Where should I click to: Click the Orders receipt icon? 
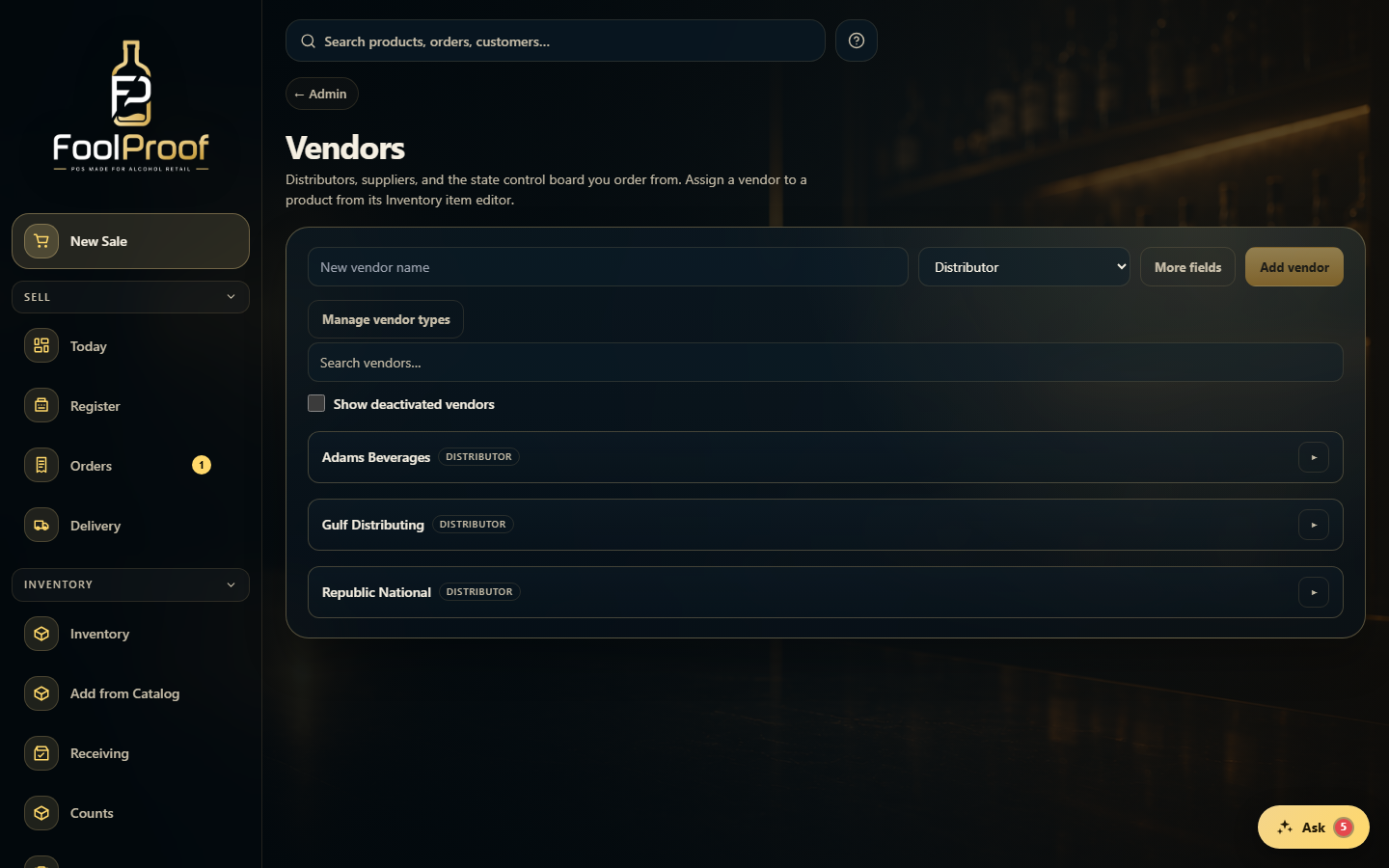pyautogui.click(x=41, y=465)
